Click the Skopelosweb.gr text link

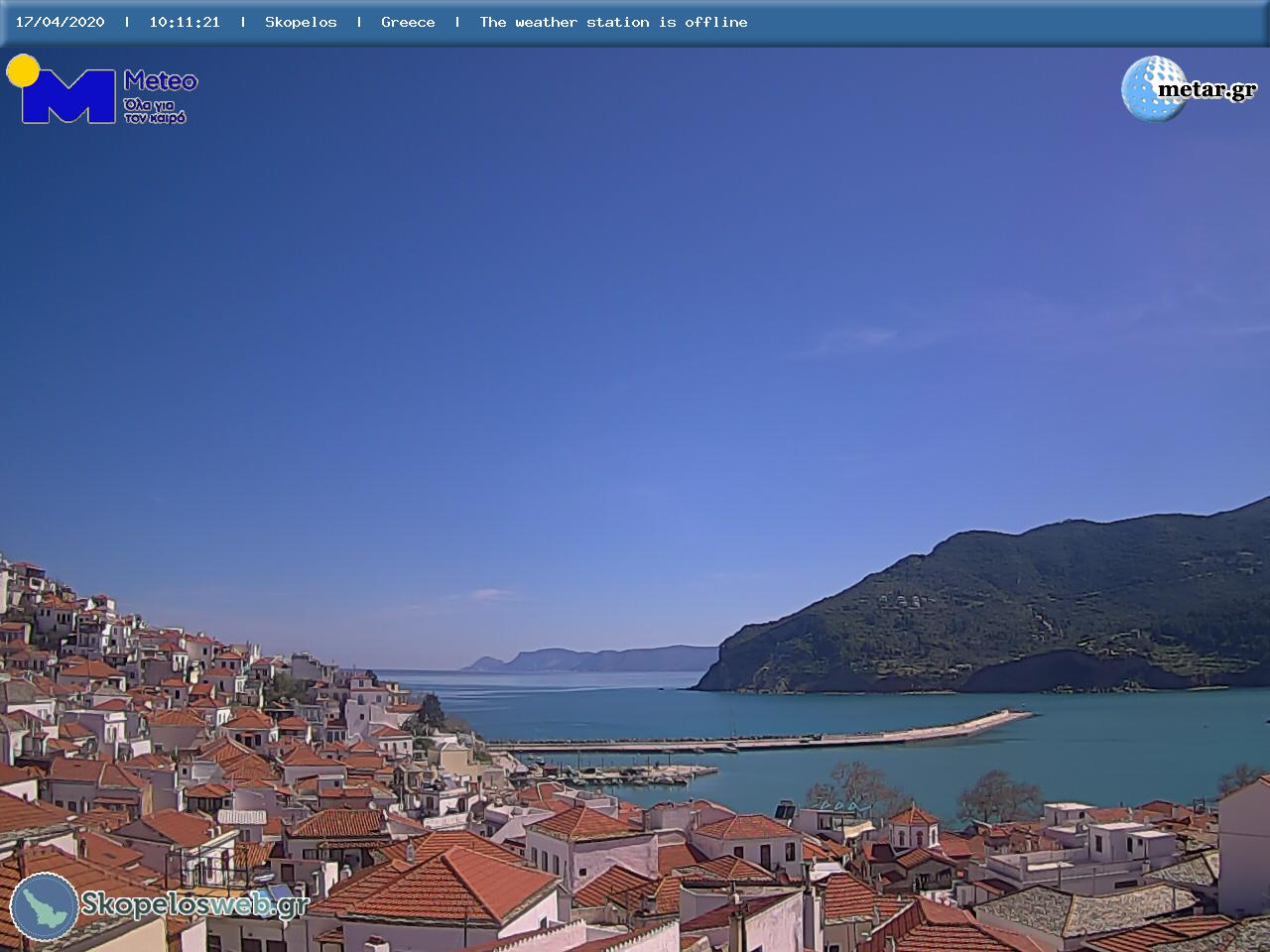point(194,904)
